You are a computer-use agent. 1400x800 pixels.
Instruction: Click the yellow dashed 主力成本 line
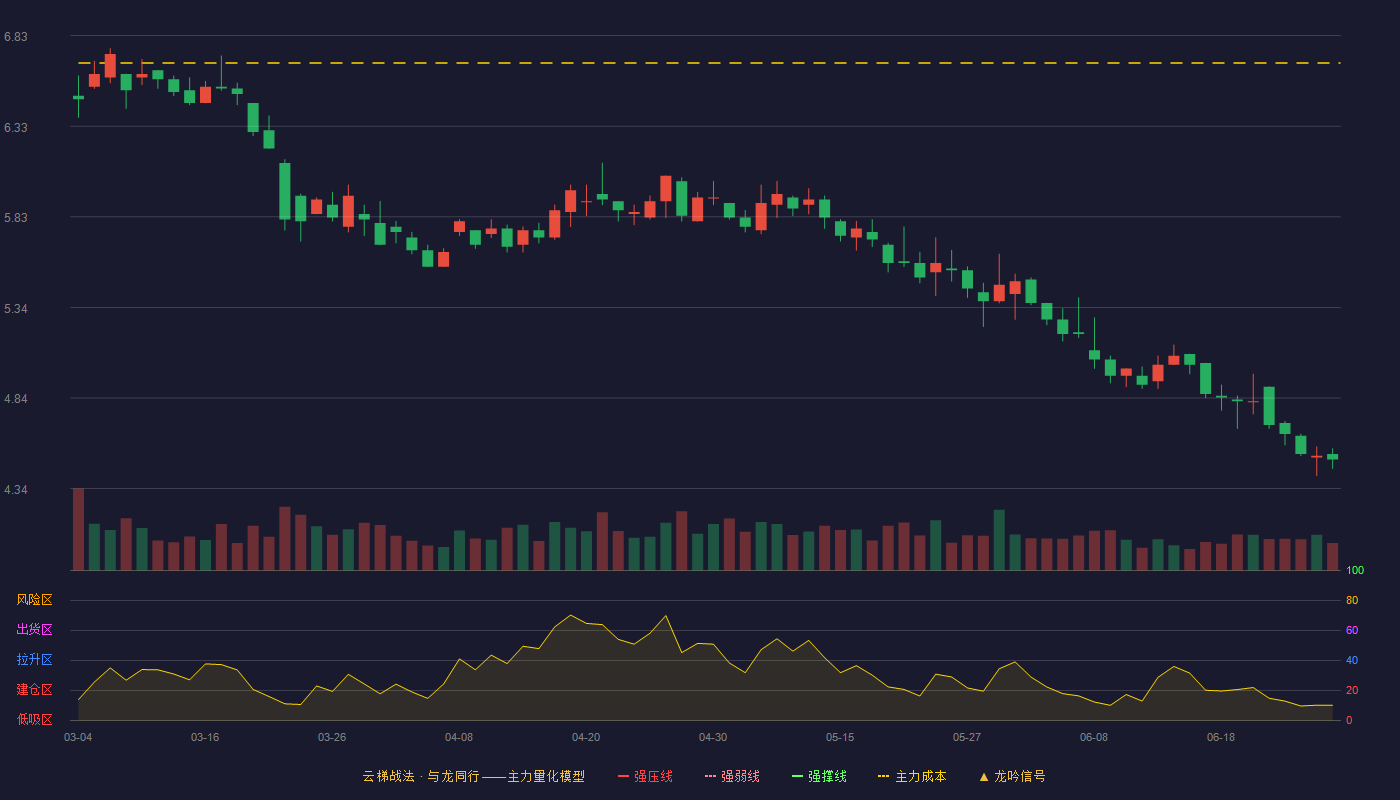[720, 63]
